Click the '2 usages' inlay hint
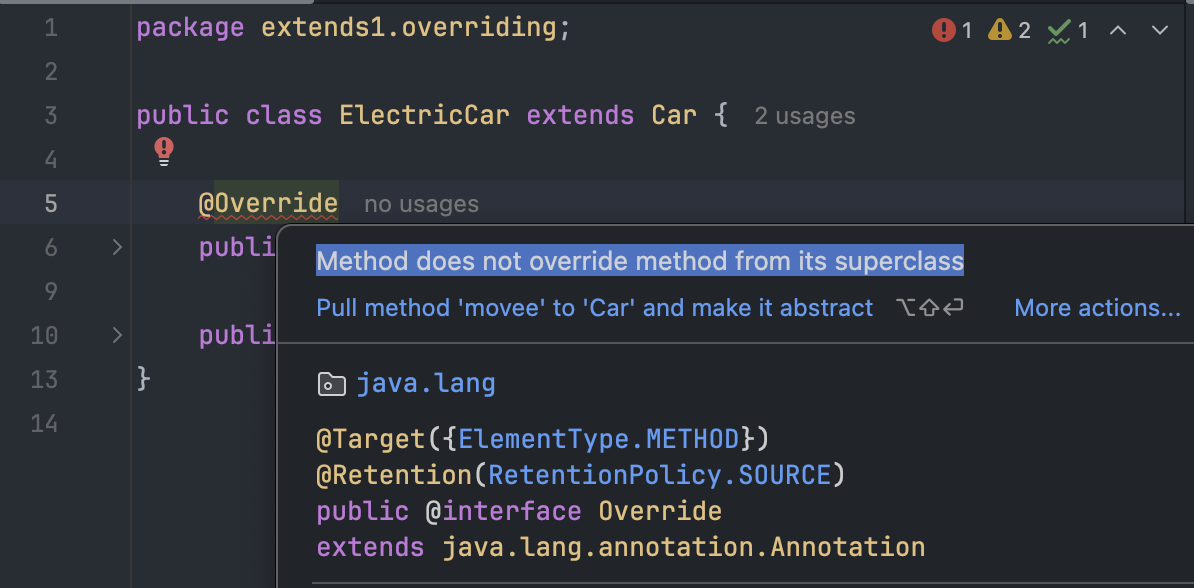 [x=805, y=117]
